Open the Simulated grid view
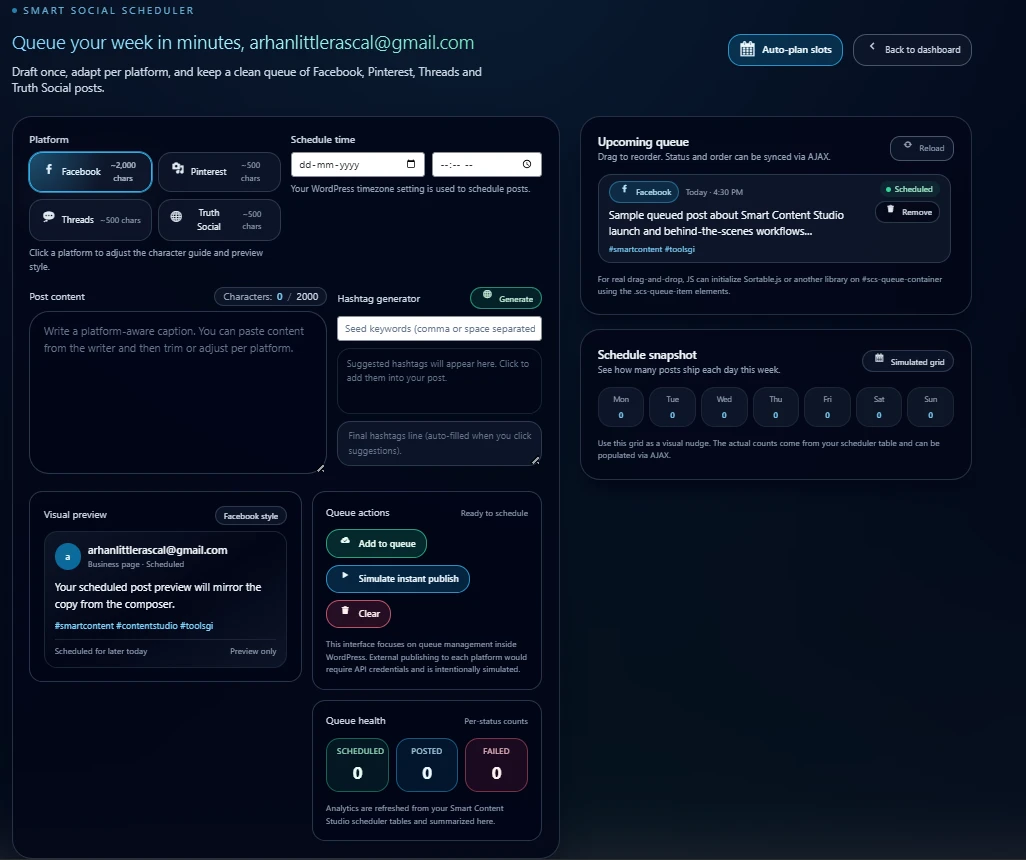 (907, 361)
